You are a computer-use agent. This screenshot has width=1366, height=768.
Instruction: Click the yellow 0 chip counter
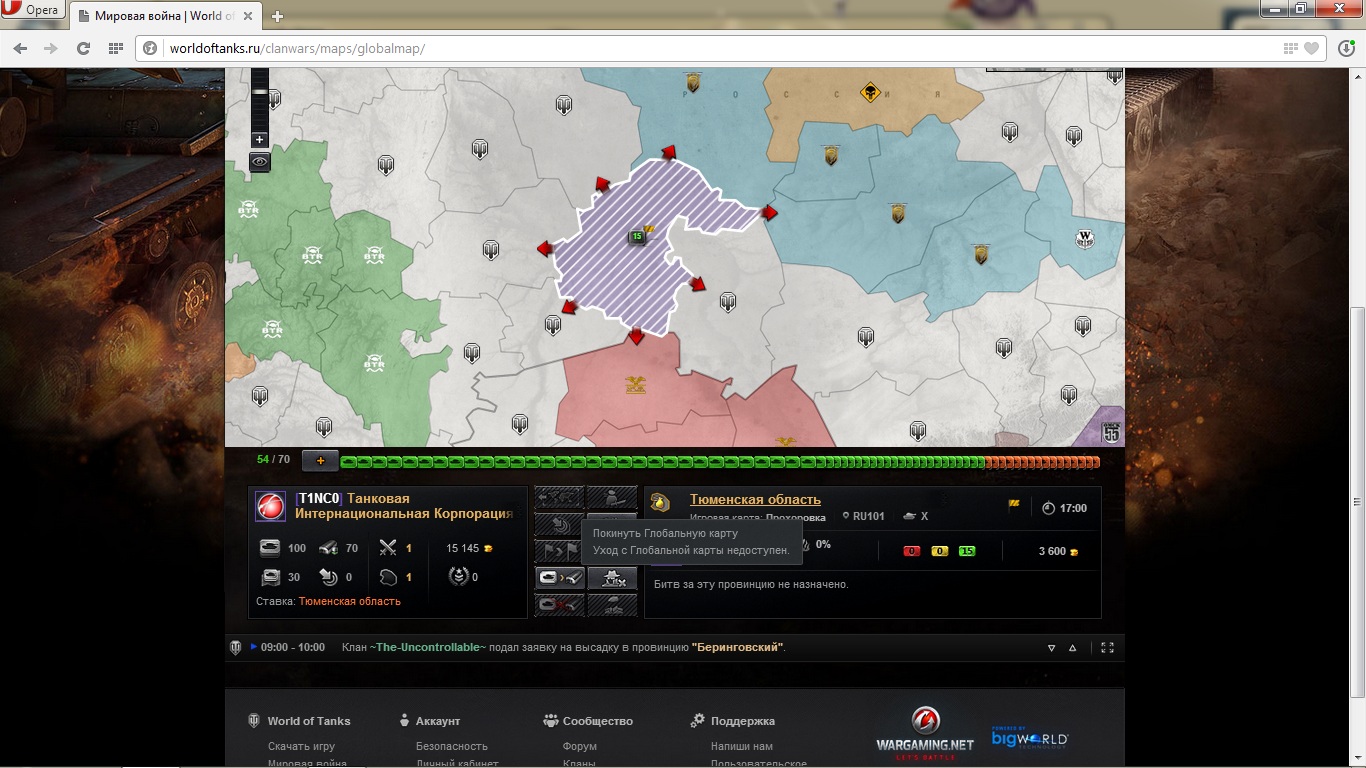(x=939, y=551)
